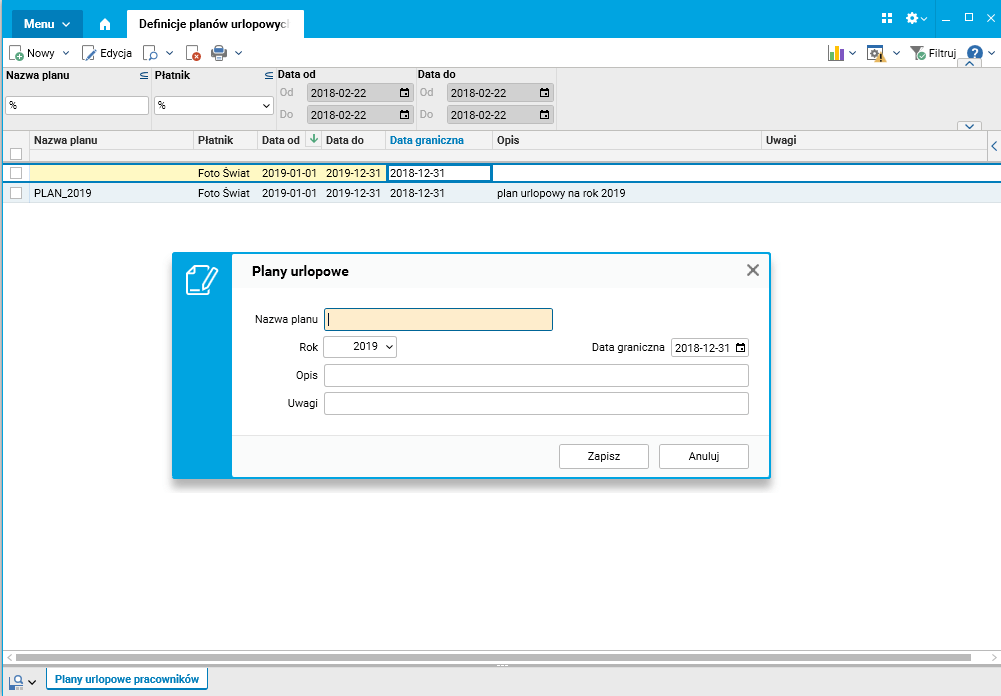Save with the Zapisz button

(x=604, y=457)
